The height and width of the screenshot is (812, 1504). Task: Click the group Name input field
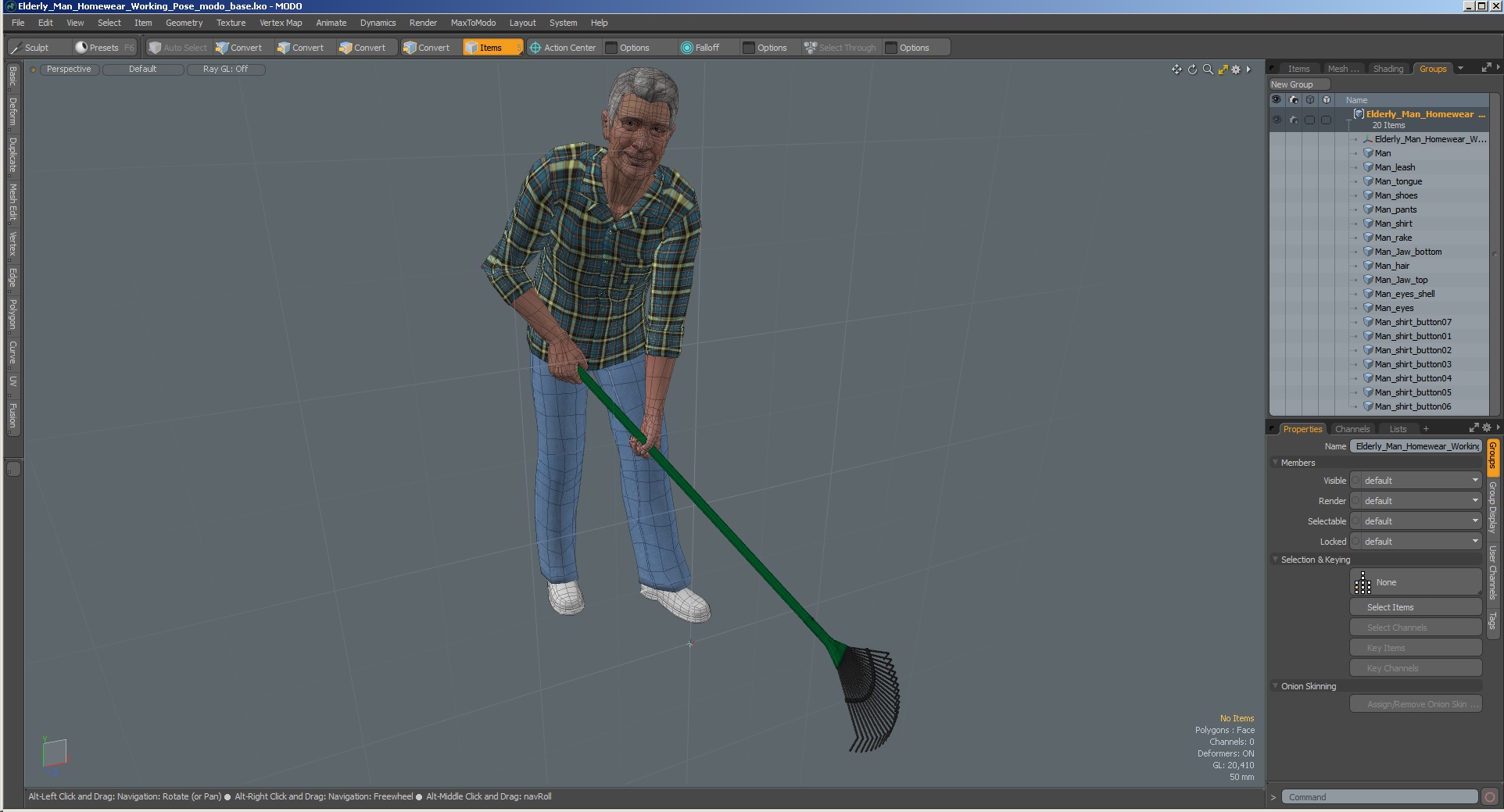(1416, 446)
